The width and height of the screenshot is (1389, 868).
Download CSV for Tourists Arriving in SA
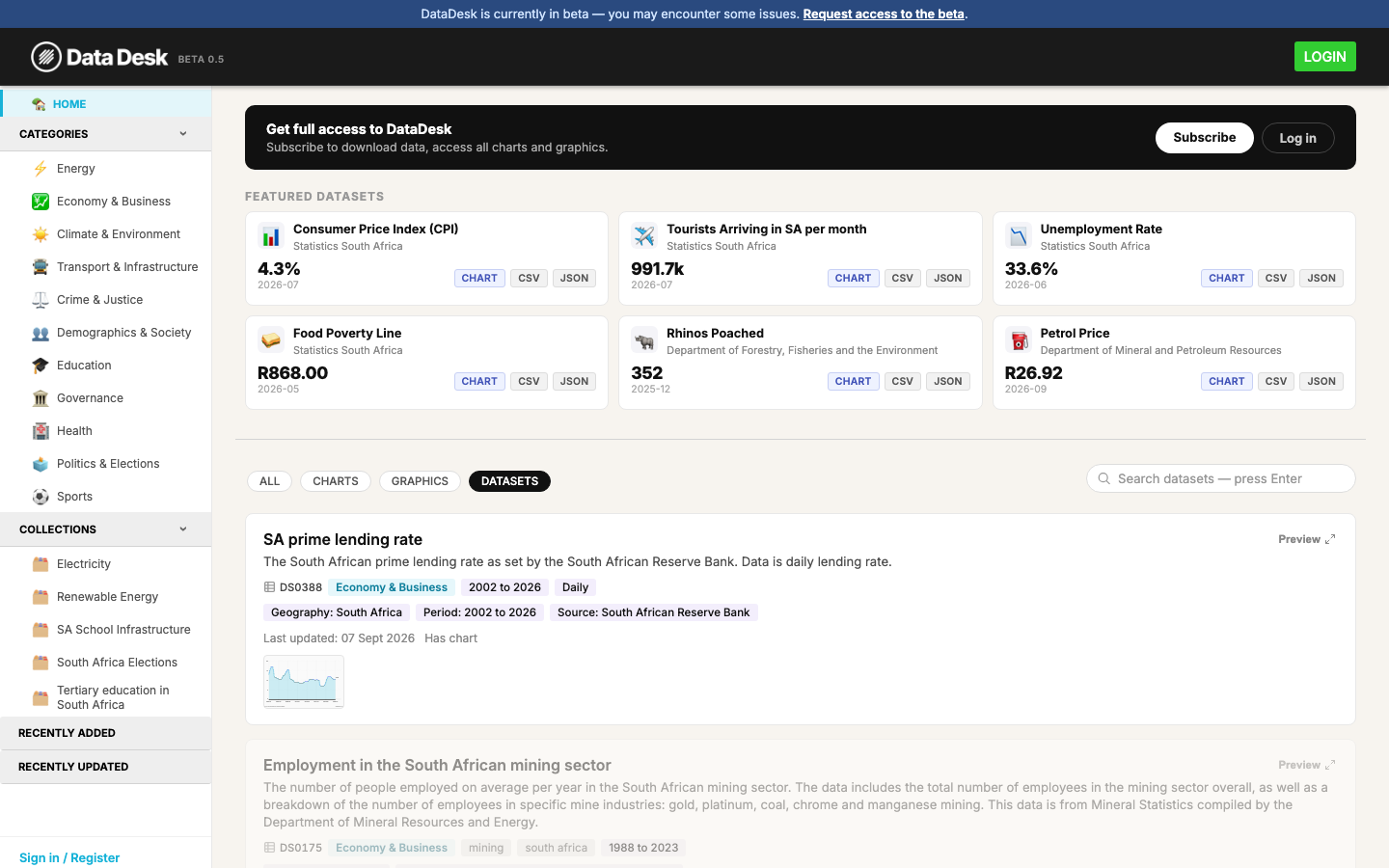pyautogui.click(x=902, y=278)
